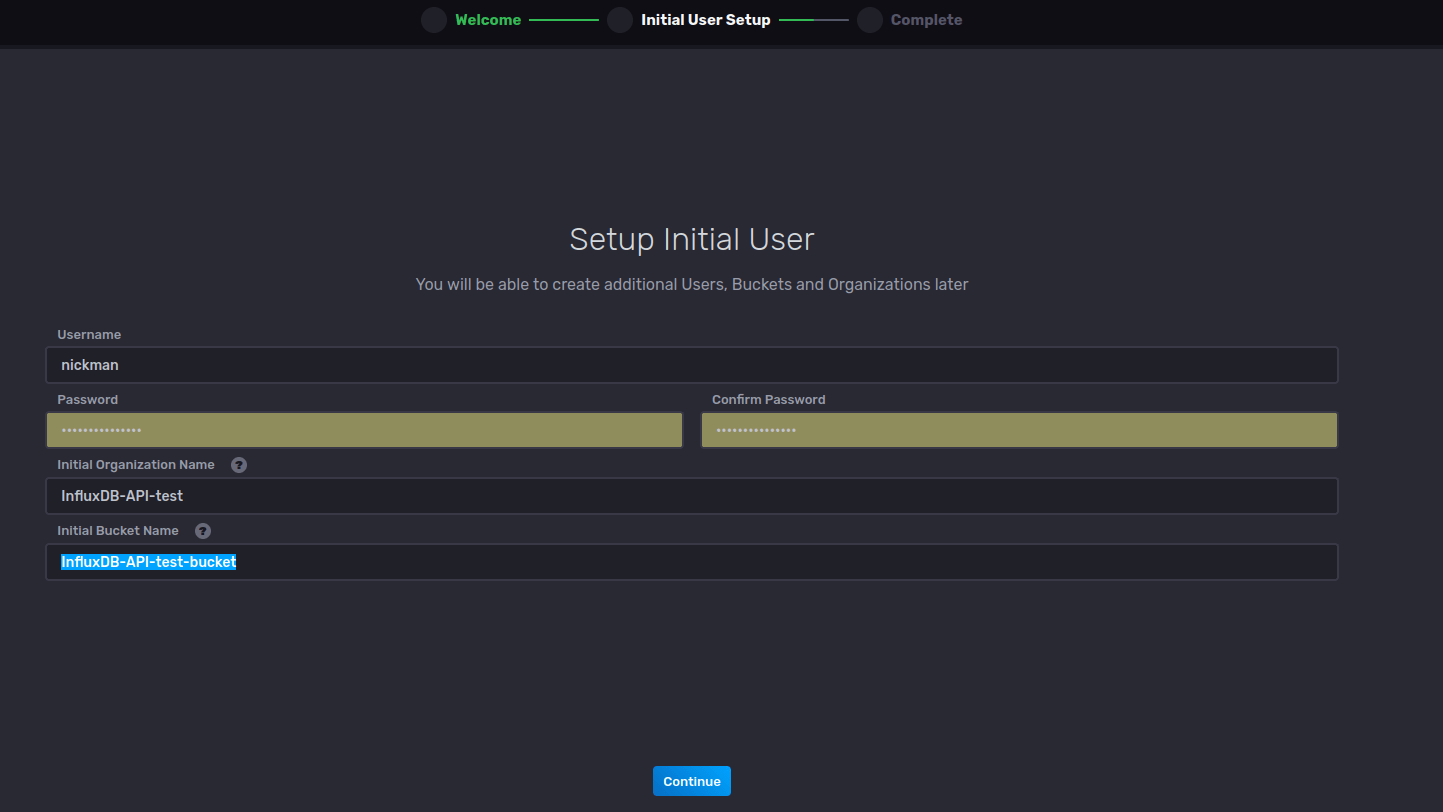Click the Password input field
The width and height of the screenshot is (1443, 812).
364,429
